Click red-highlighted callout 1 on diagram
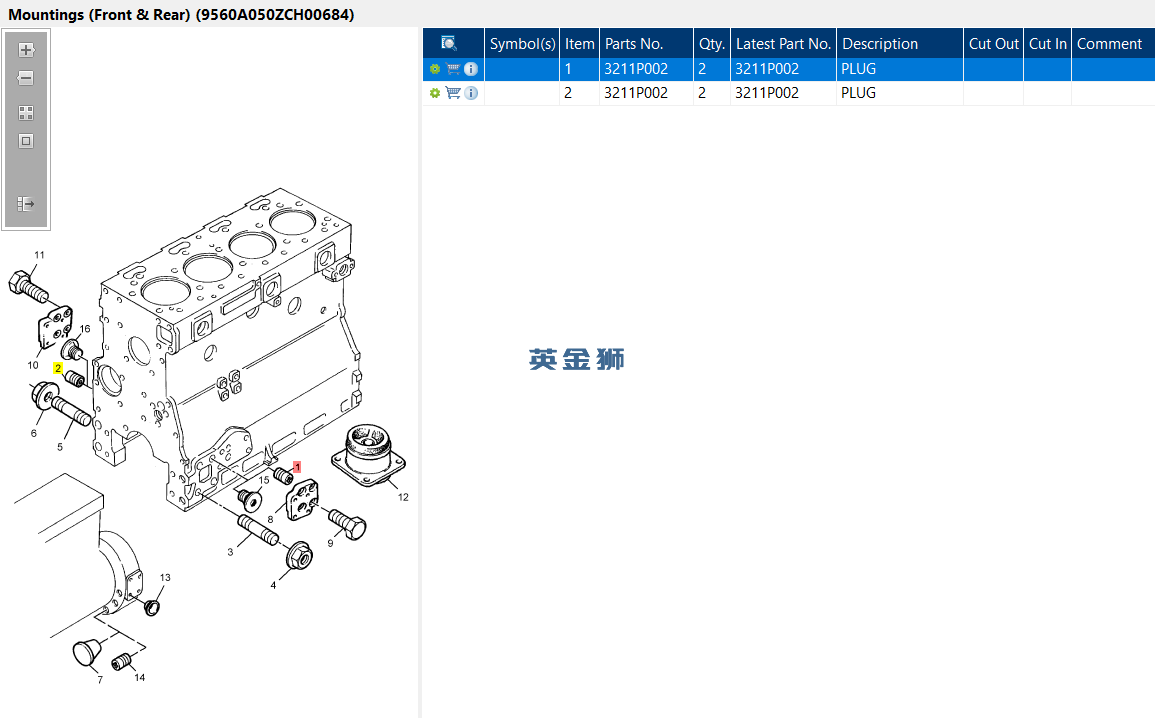 pos(297,468)
